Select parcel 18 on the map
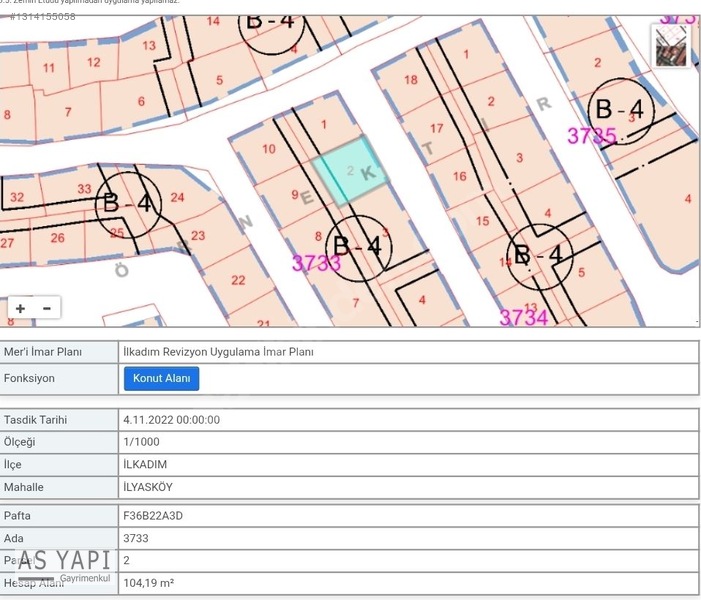701x600 pixels. (410, 80)
